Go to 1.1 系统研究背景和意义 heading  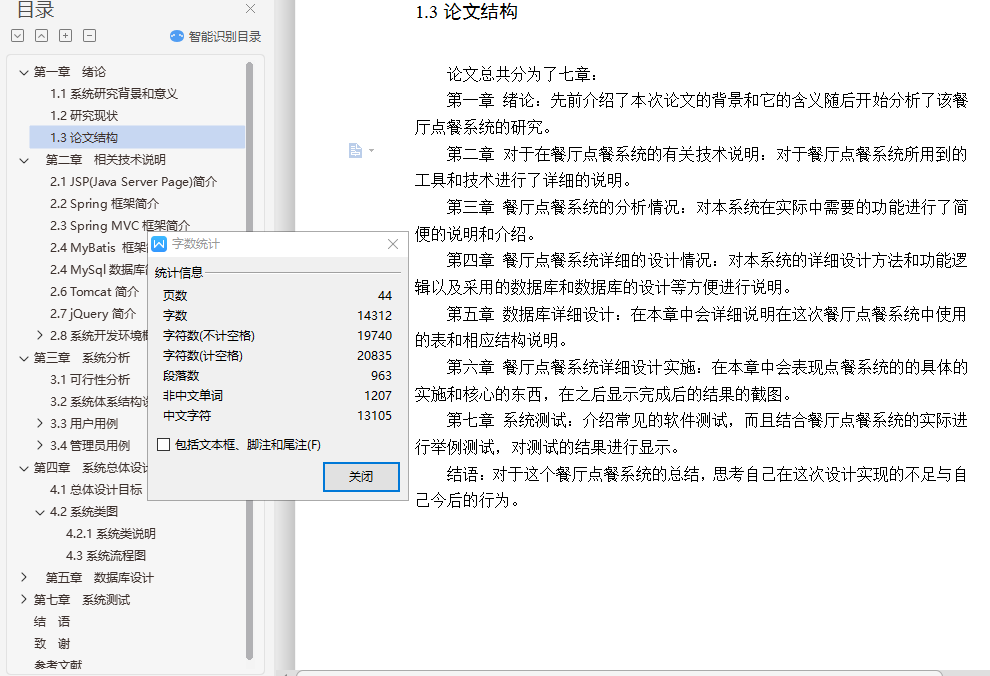(114, 94)
